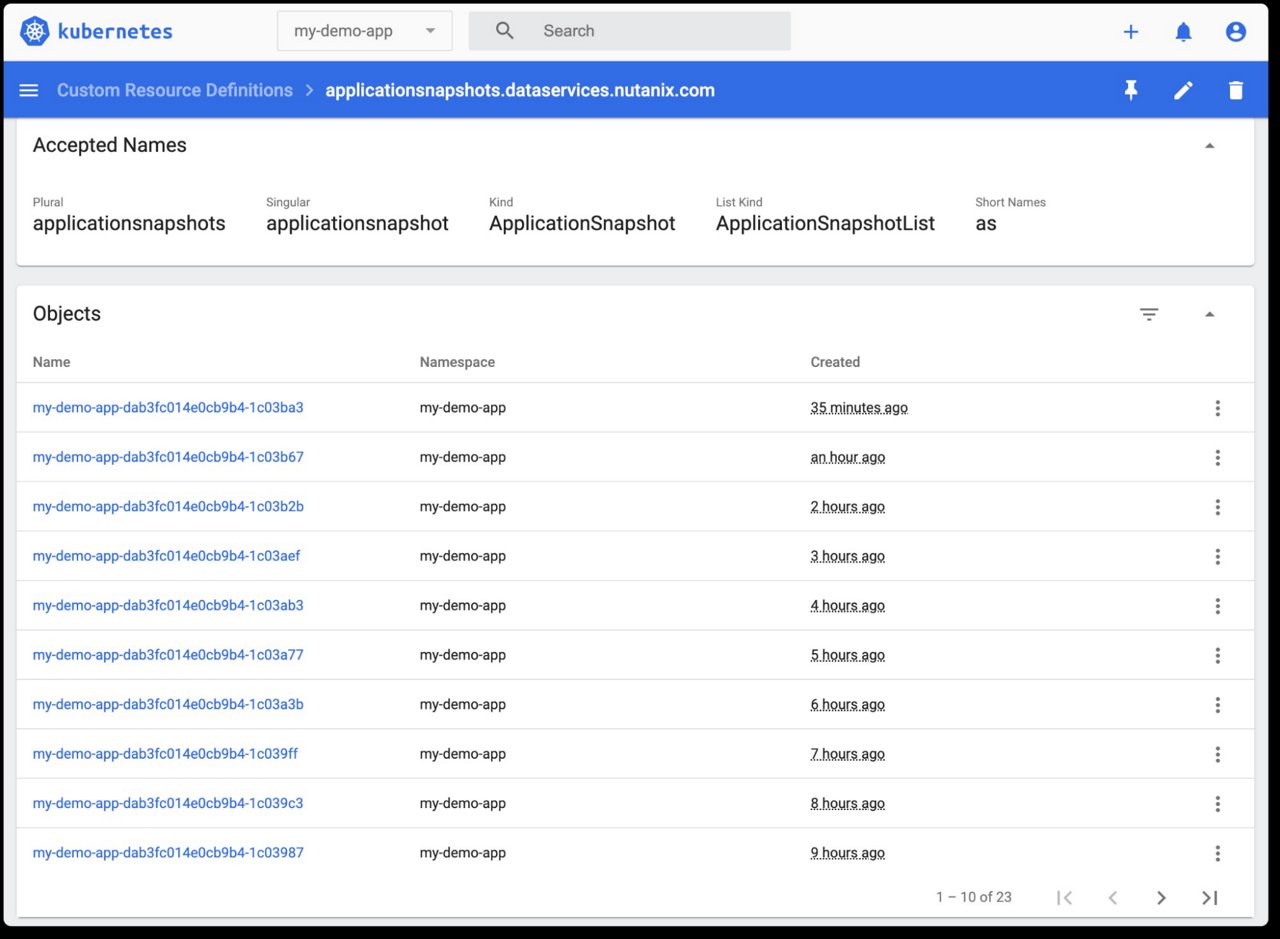
Task: Open actions menu for object ending 1c03987
Action: tap(1217, 853)
